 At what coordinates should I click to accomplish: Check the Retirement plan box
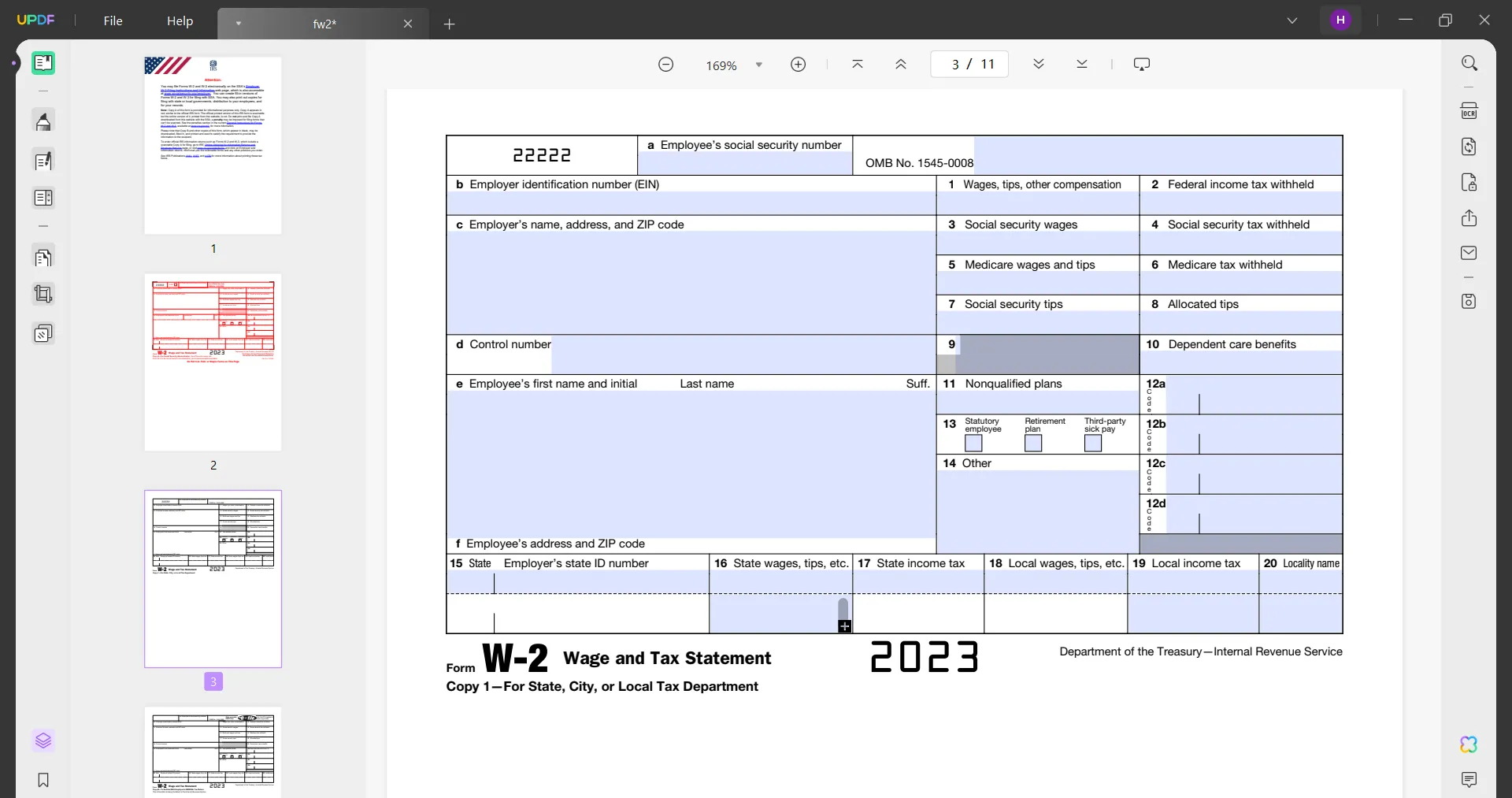1033,444
